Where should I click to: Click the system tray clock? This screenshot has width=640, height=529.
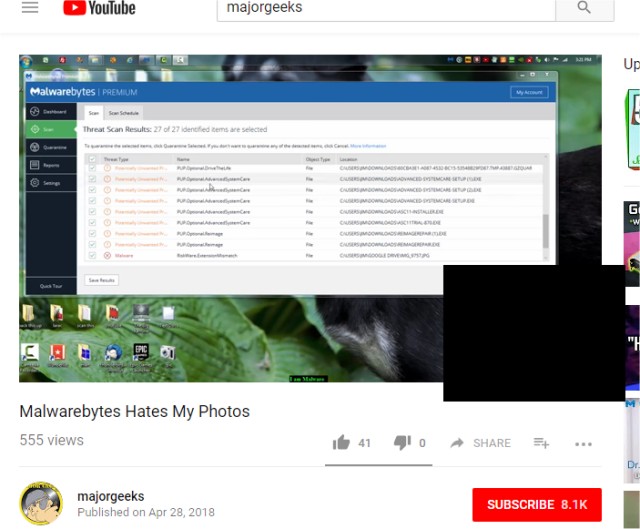click(583, 60)
